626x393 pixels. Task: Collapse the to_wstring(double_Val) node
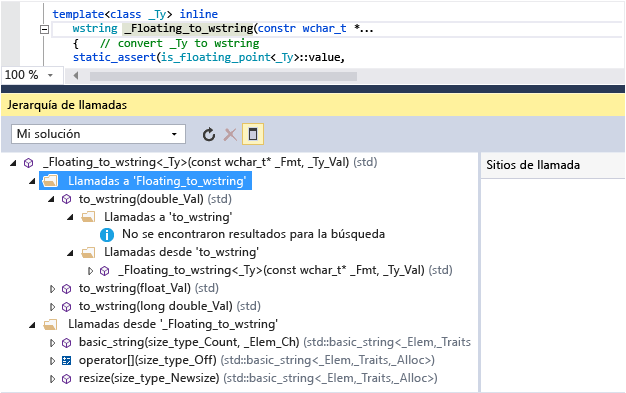[x=51, y=199]
